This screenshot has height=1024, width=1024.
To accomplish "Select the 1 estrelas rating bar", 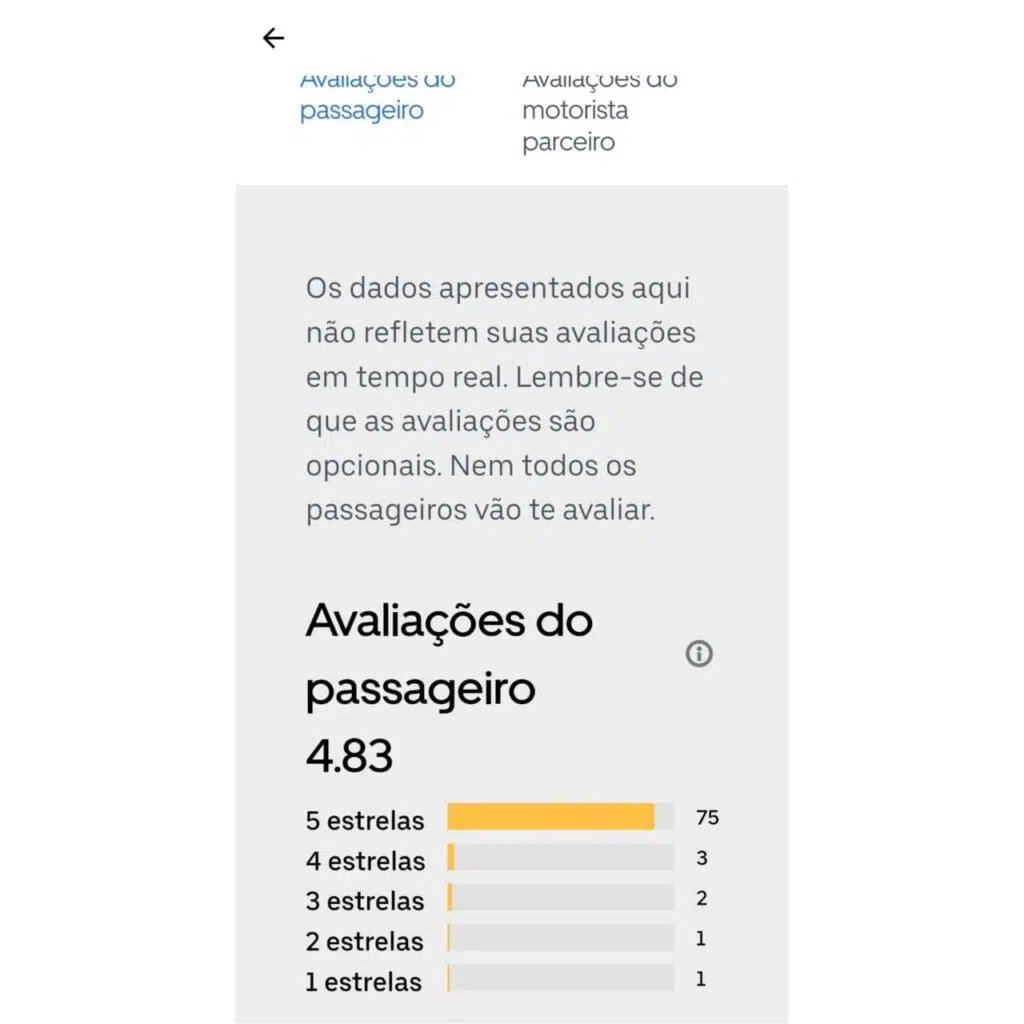I will tap(560, 978).
